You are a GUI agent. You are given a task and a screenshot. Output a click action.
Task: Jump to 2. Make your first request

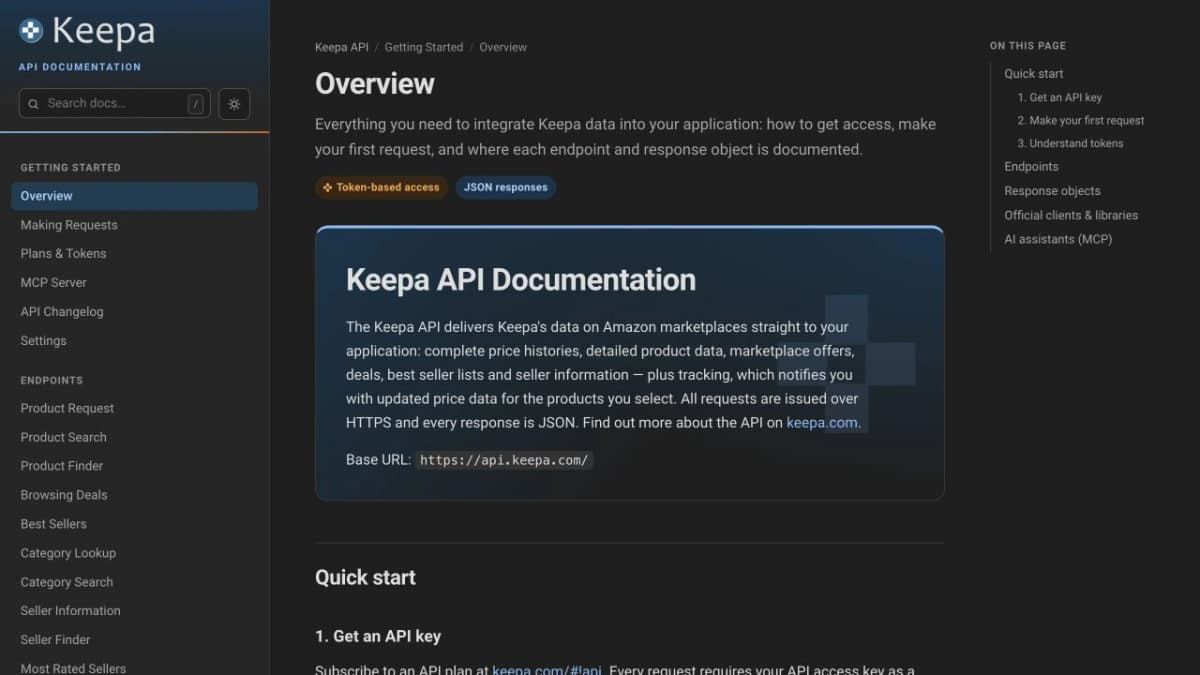coord(1081,121)
